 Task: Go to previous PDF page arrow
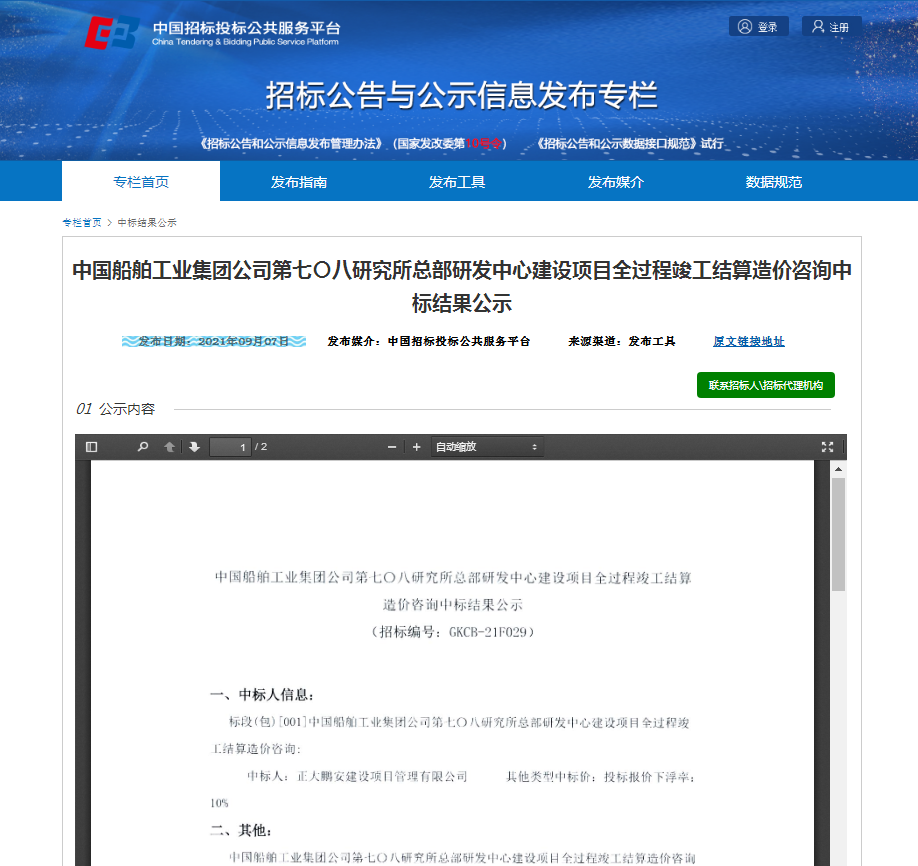pos(169,447)
